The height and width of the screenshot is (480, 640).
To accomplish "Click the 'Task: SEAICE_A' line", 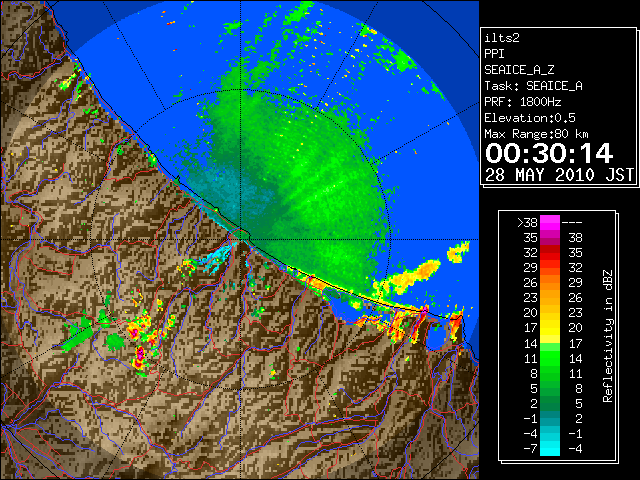I will (x=533, y=86).
